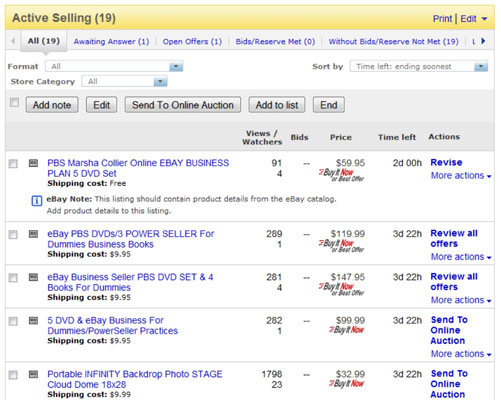Viewport: 501px width, 400px height.
Task: Click Revise for PBS Marsha Collier listing
Action: [x=446, y=162]
